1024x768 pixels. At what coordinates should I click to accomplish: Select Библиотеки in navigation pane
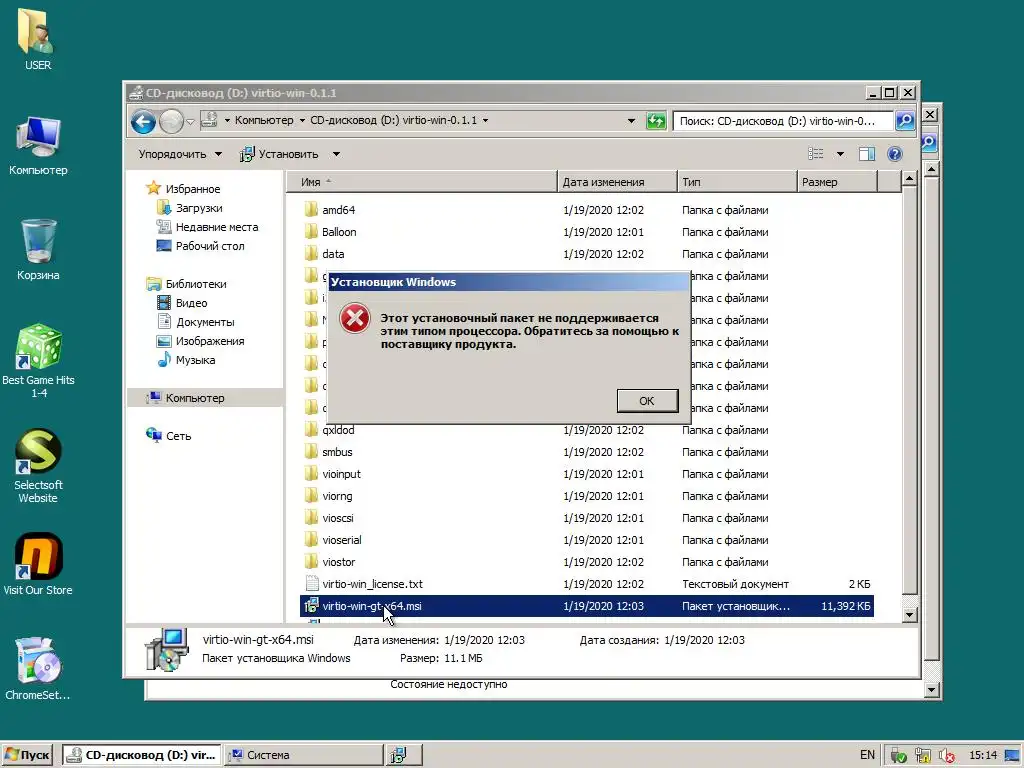196,284
